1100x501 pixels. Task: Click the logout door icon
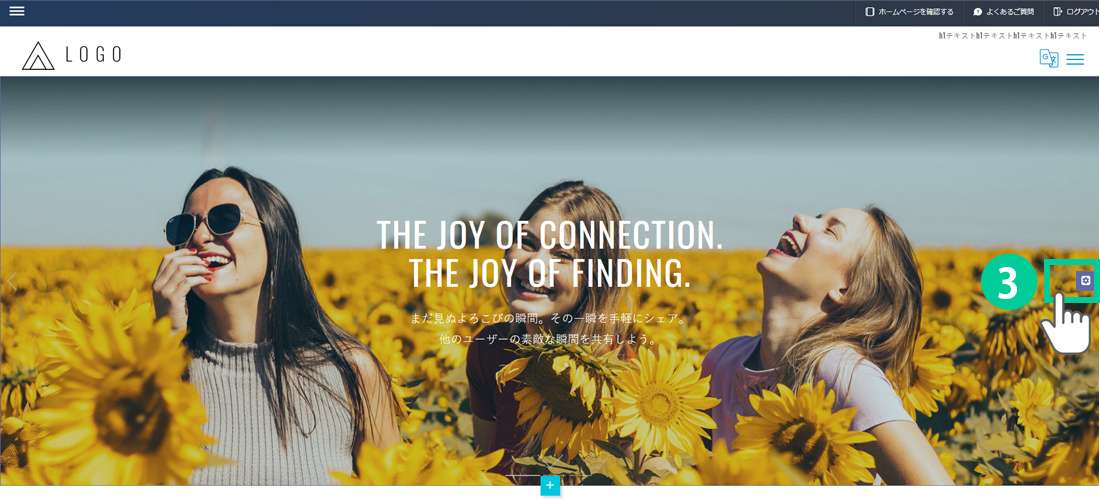1058,12
